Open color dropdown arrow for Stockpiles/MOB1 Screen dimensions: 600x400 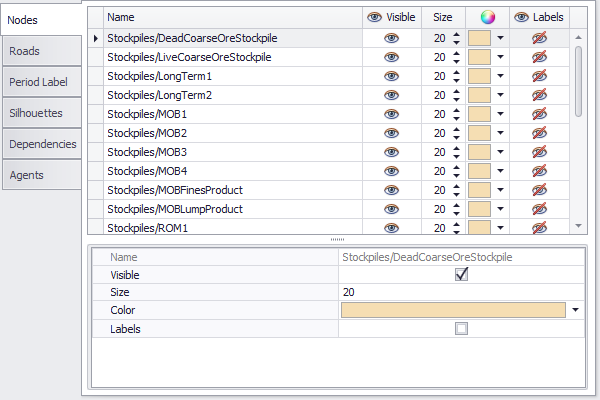click(500, 114)
